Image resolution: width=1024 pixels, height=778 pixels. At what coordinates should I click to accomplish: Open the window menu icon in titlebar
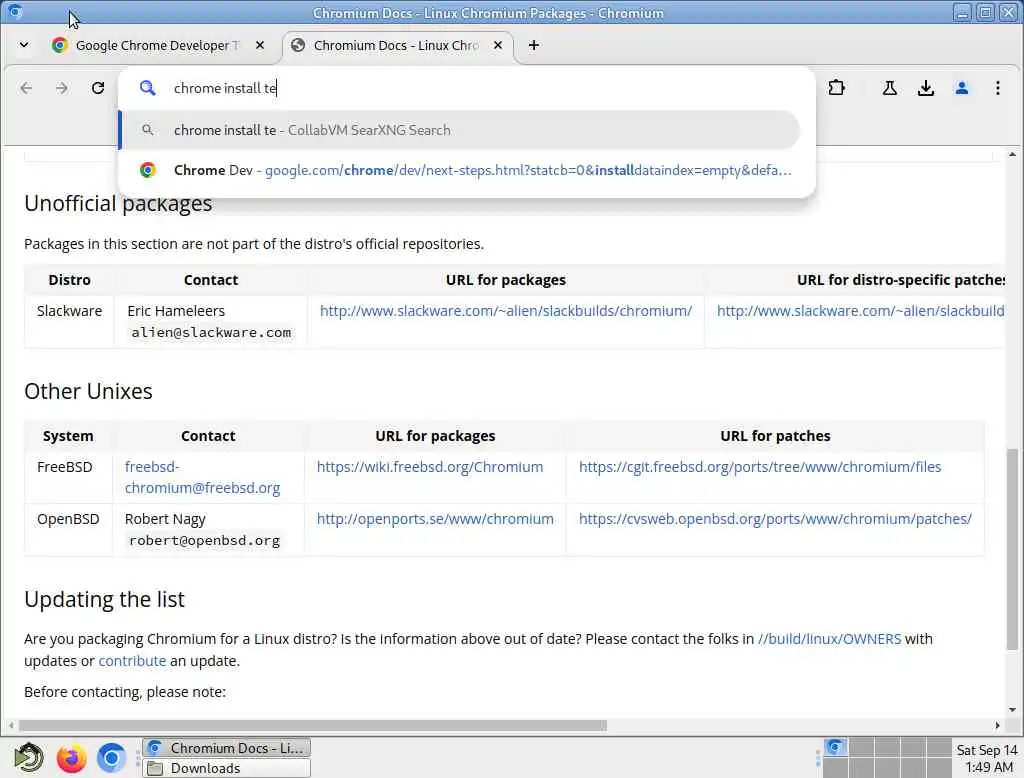(x=14, y=12)
